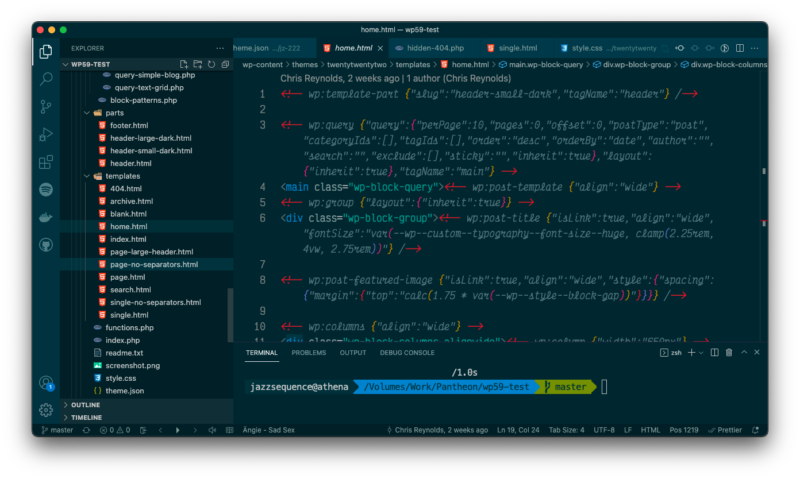Open the Manage gear settings icon

click(46, 410)
